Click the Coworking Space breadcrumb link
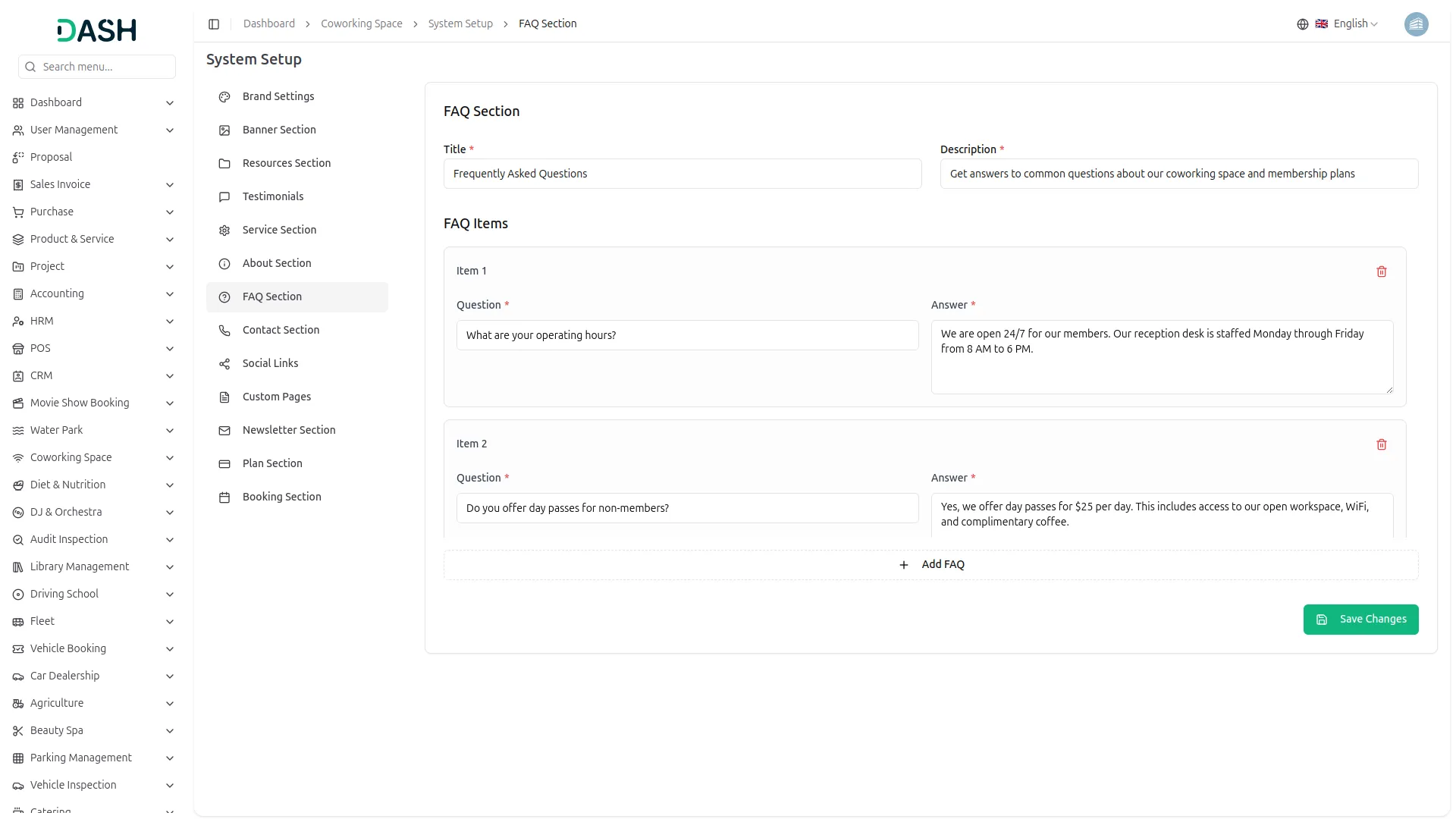The width and height of the screenshot is (1456, 819). pyautogui.click(x=361, y=24)
